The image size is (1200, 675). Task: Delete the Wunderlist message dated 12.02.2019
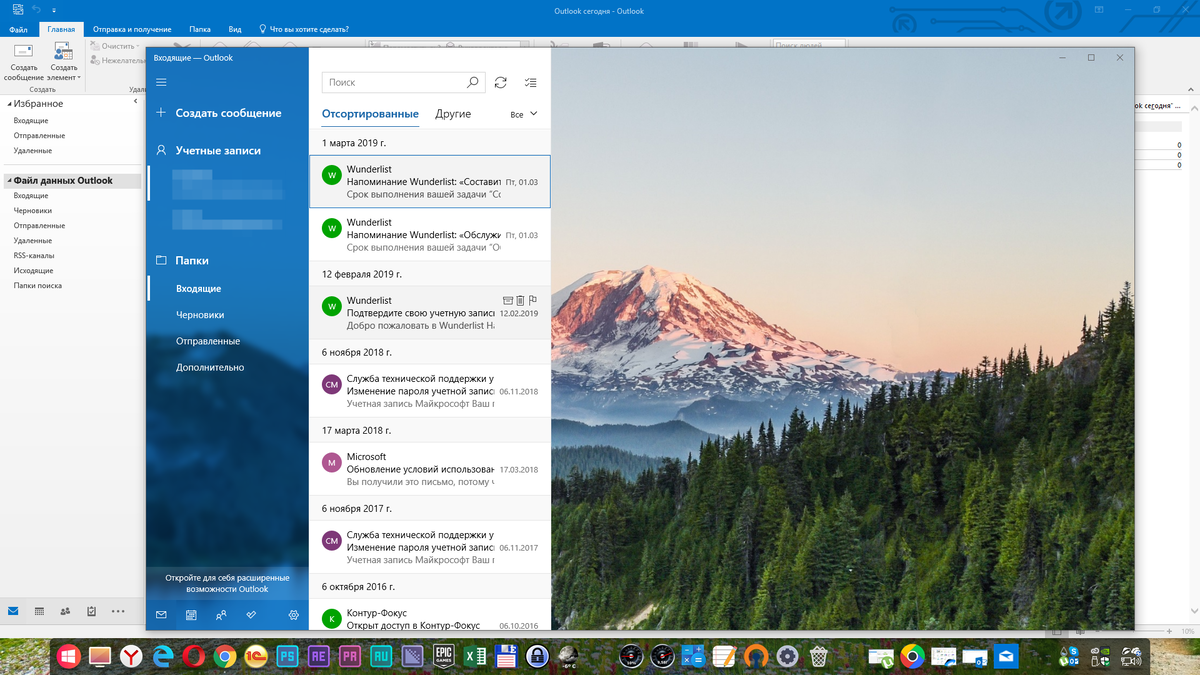point(520,299)
